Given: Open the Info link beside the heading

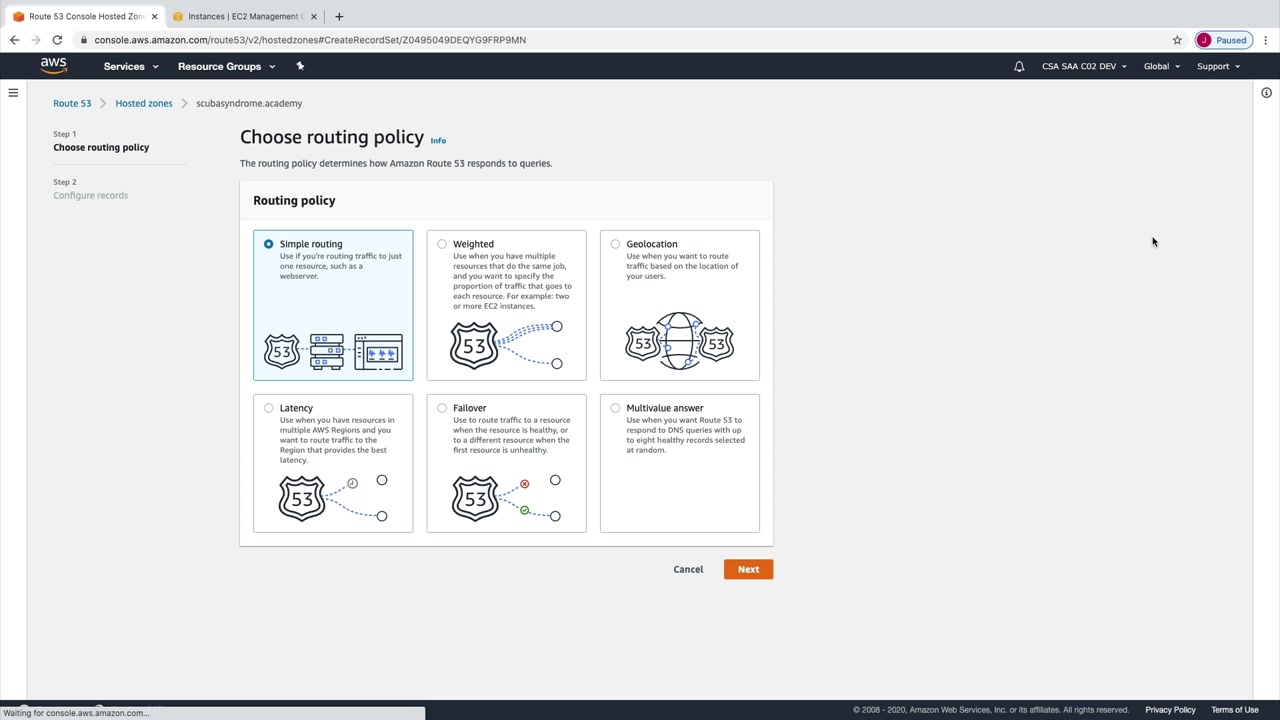Looking at the screenshot, I should tap(438, 140).
